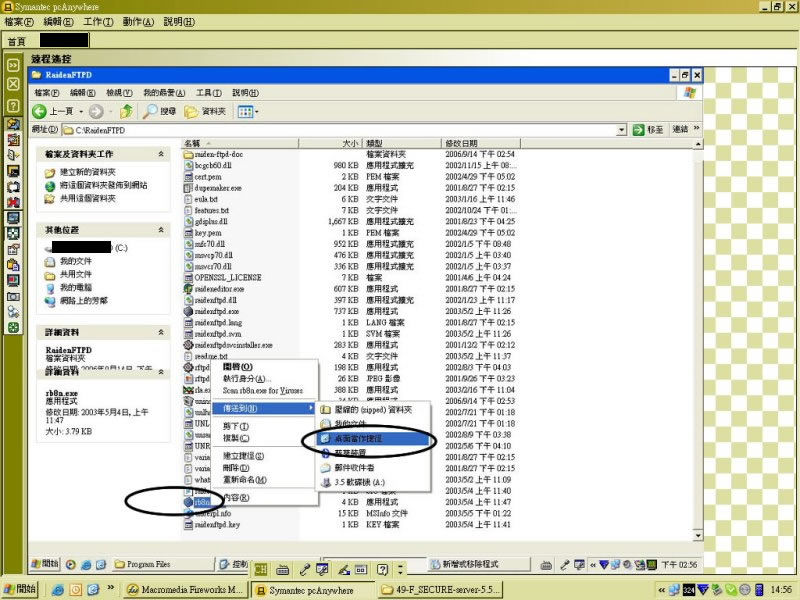Open the 搜尋 search tool in Explorer toolbar

(x=159, y=111)
